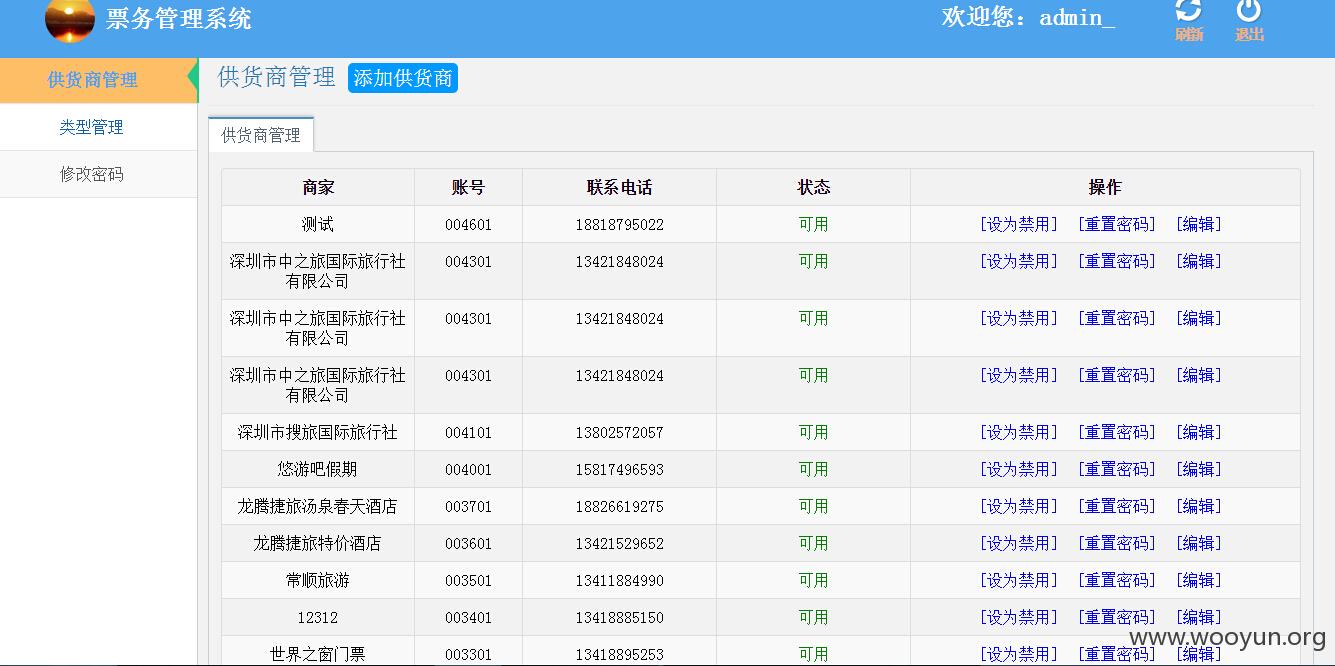Click account number 004601
Image resolution: width=1335 pixels, height=666 pixels.
[x=468, y=225]
